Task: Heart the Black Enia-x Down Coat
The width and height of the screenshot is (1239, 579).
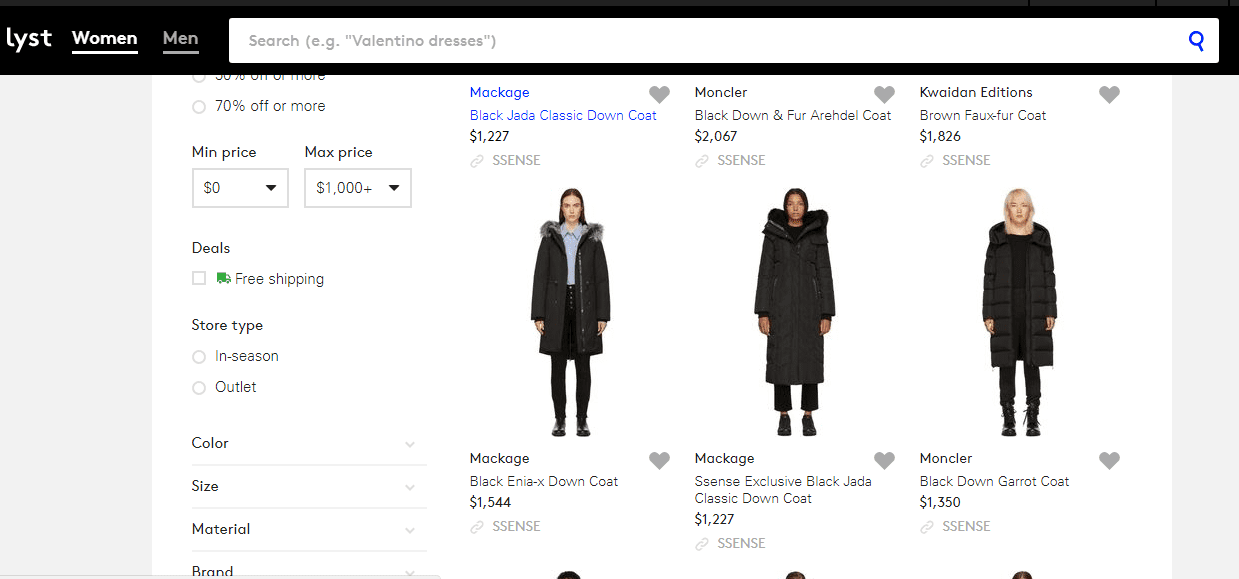Action: (x=659, y=460)
